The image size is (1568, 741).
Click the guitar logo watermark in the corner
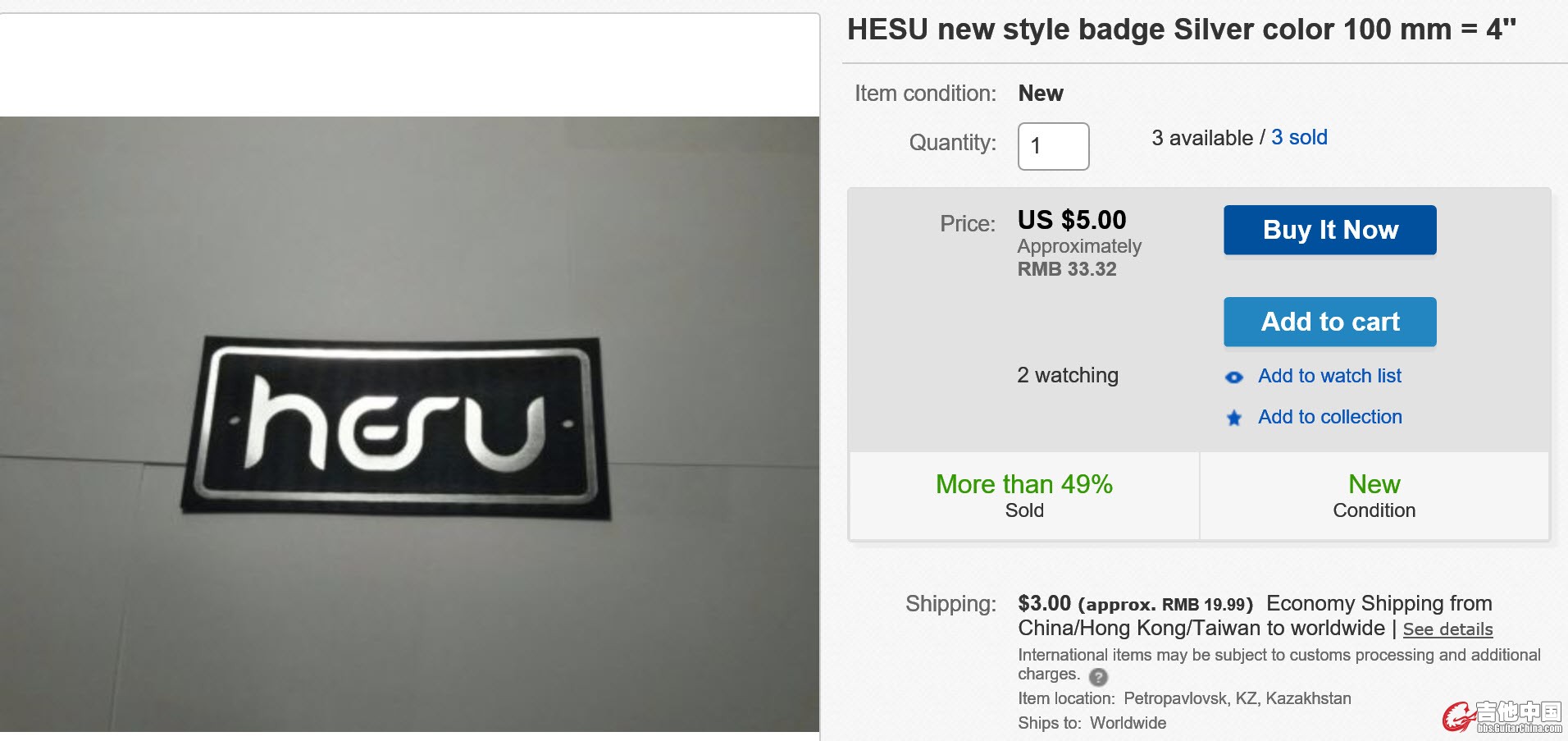pyautogui.click(x=1502, y=716)
